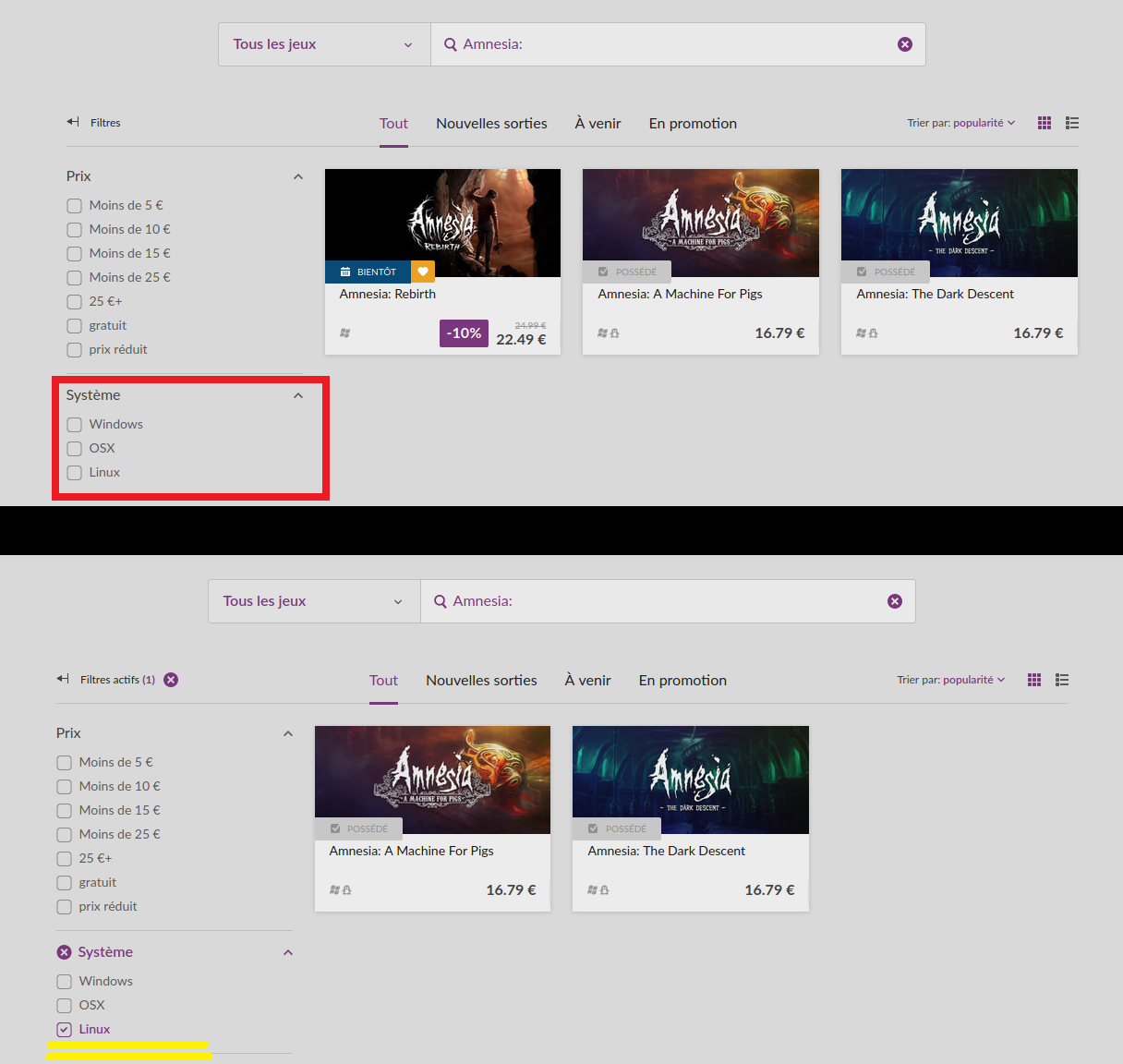Open 'En promotion' tab in top screenshot
The image size is (1123, 1064).
693,124
